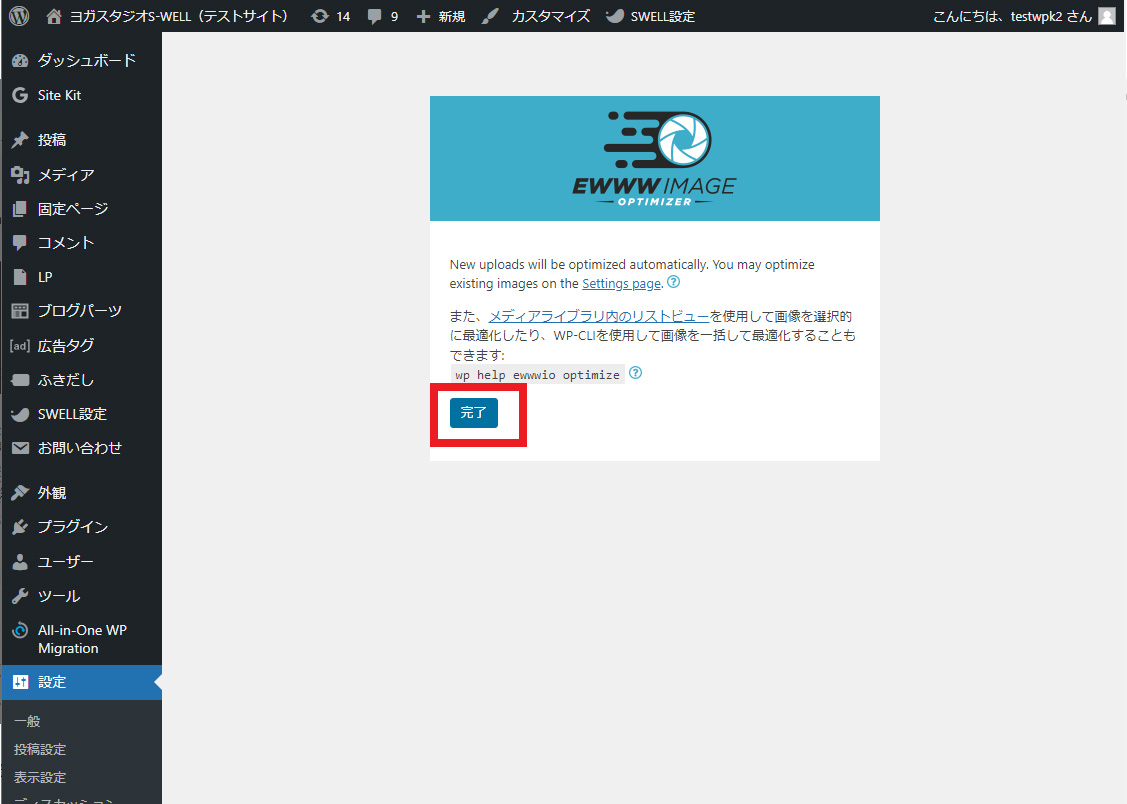
Task: Click the plus icon beside 新規
Action: [423, 16]
